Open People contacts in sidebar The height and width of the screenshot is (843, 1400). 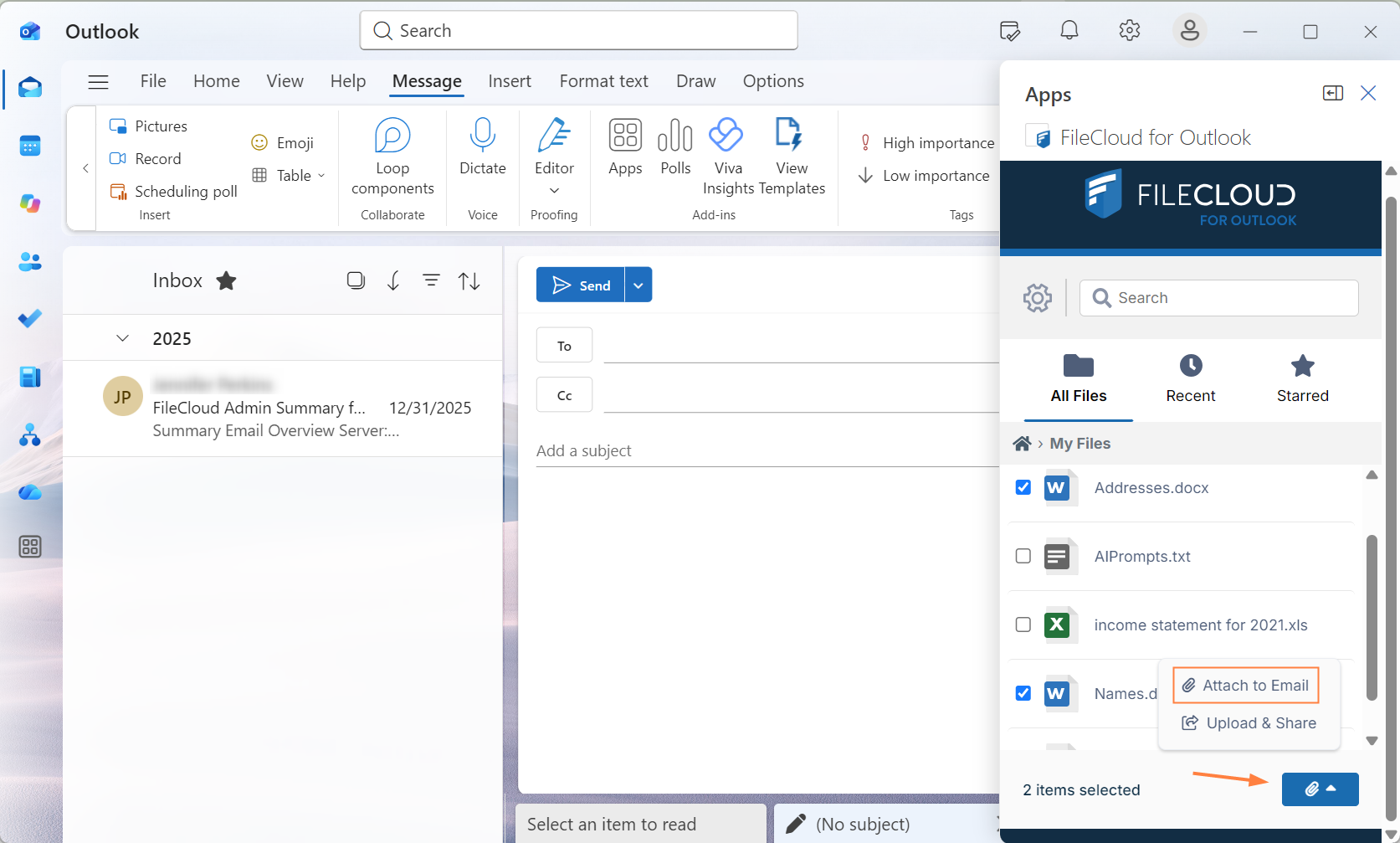30,261
